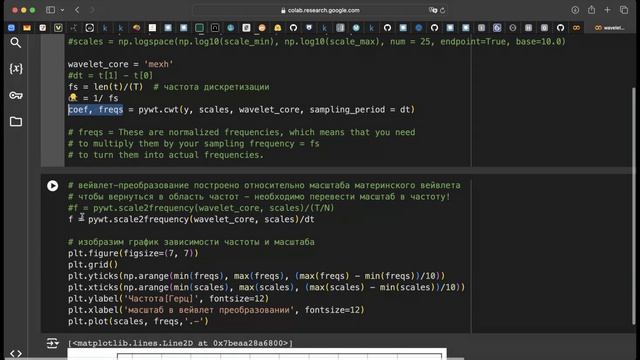Switch to the wavelet Colab tab
640x360 pixels.
(609, 28)
